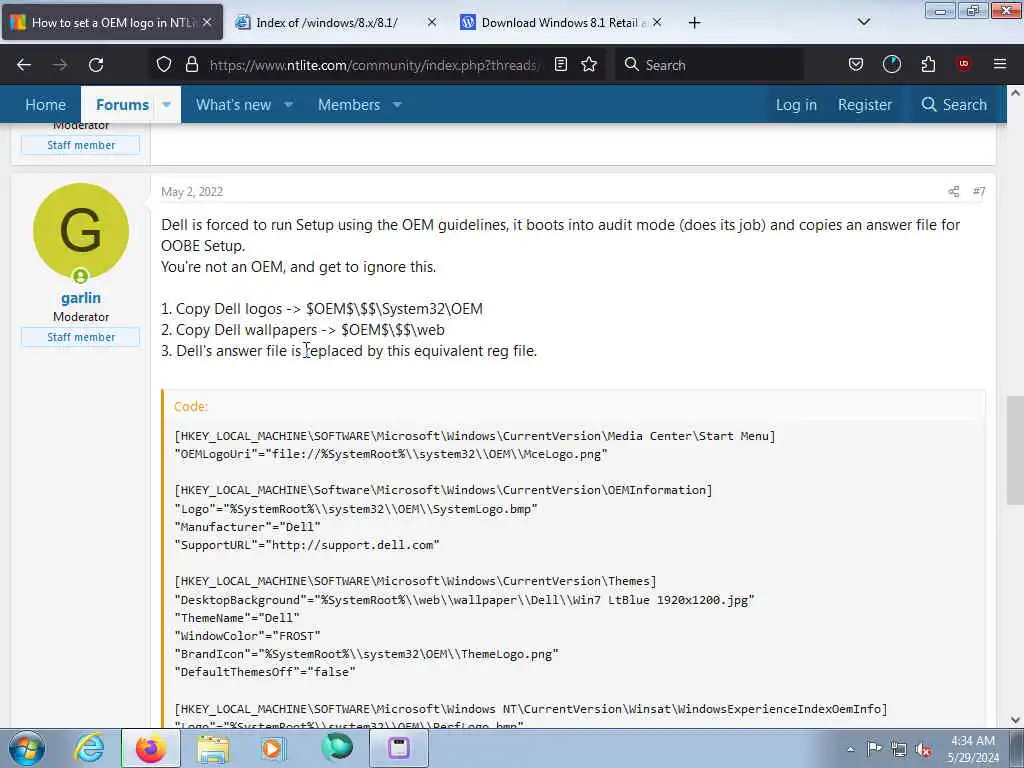
Task: Close the Index of /windows/8.x/8.1/ tab
Action: click(432, 22)
